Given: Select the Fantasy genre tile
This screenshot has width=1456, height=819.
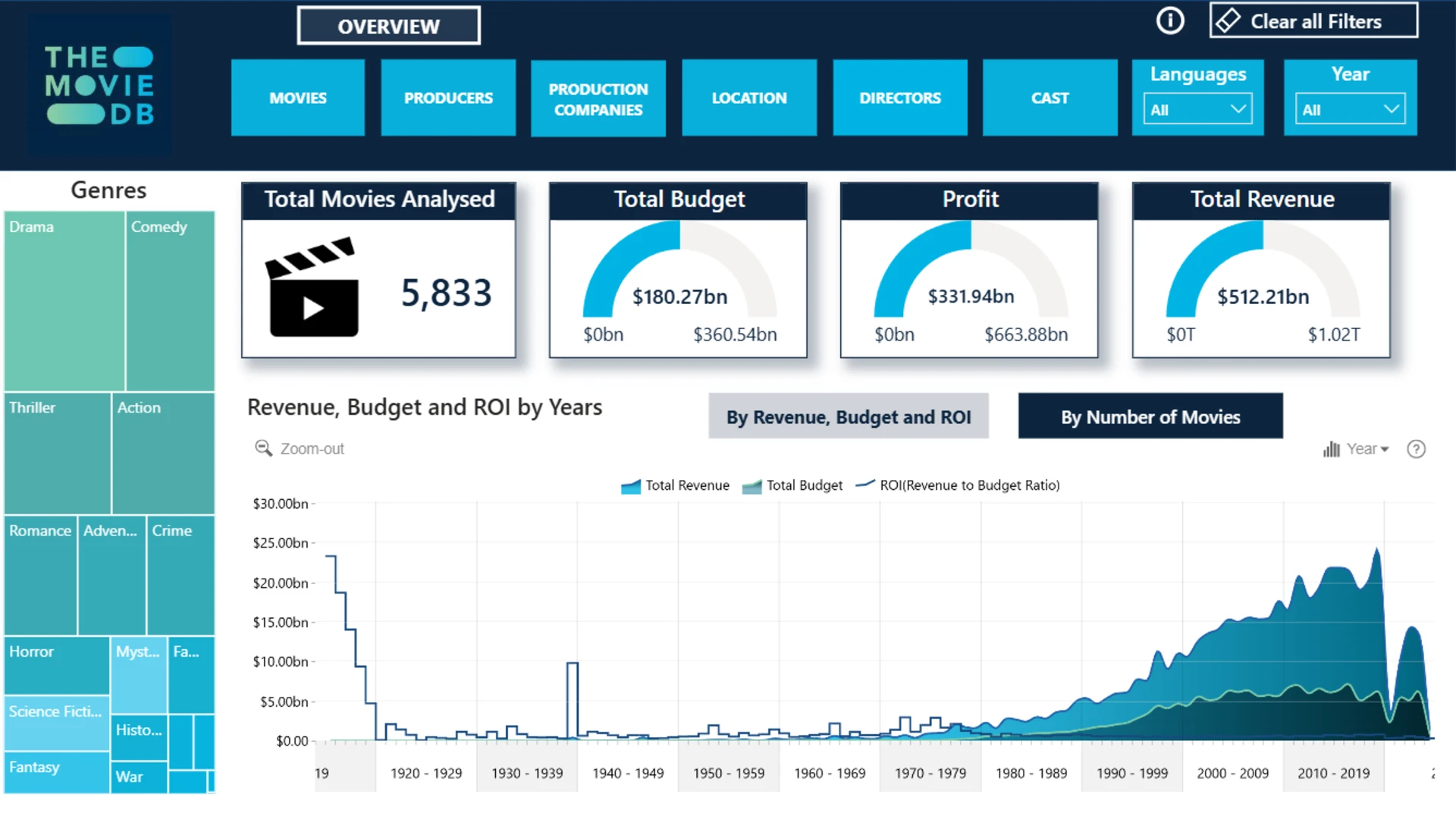Looking at the screenshot, I should tap(57, 773).
